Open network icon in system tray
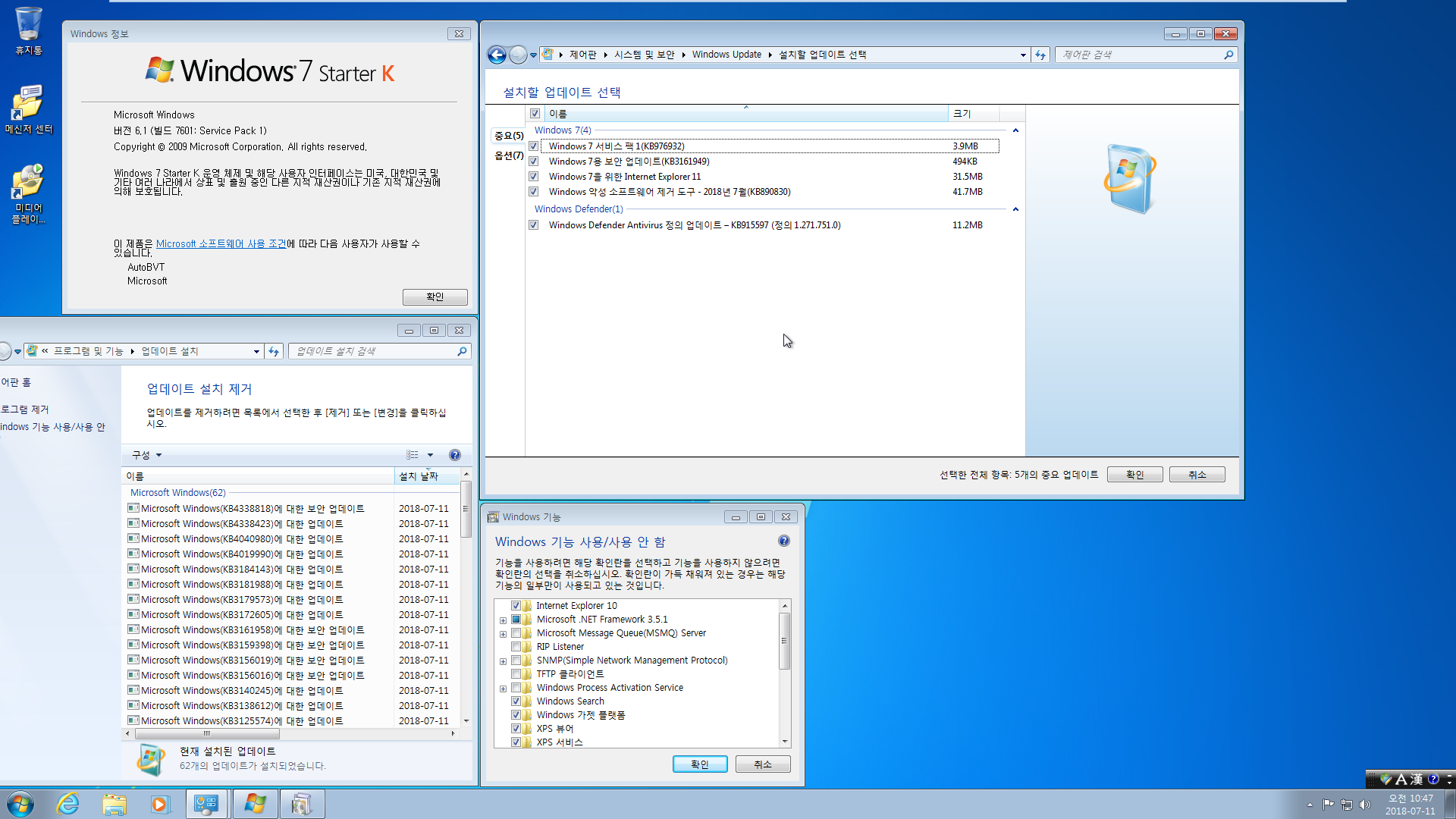The image size is (1456, 819). click(x=1347, y=805)
